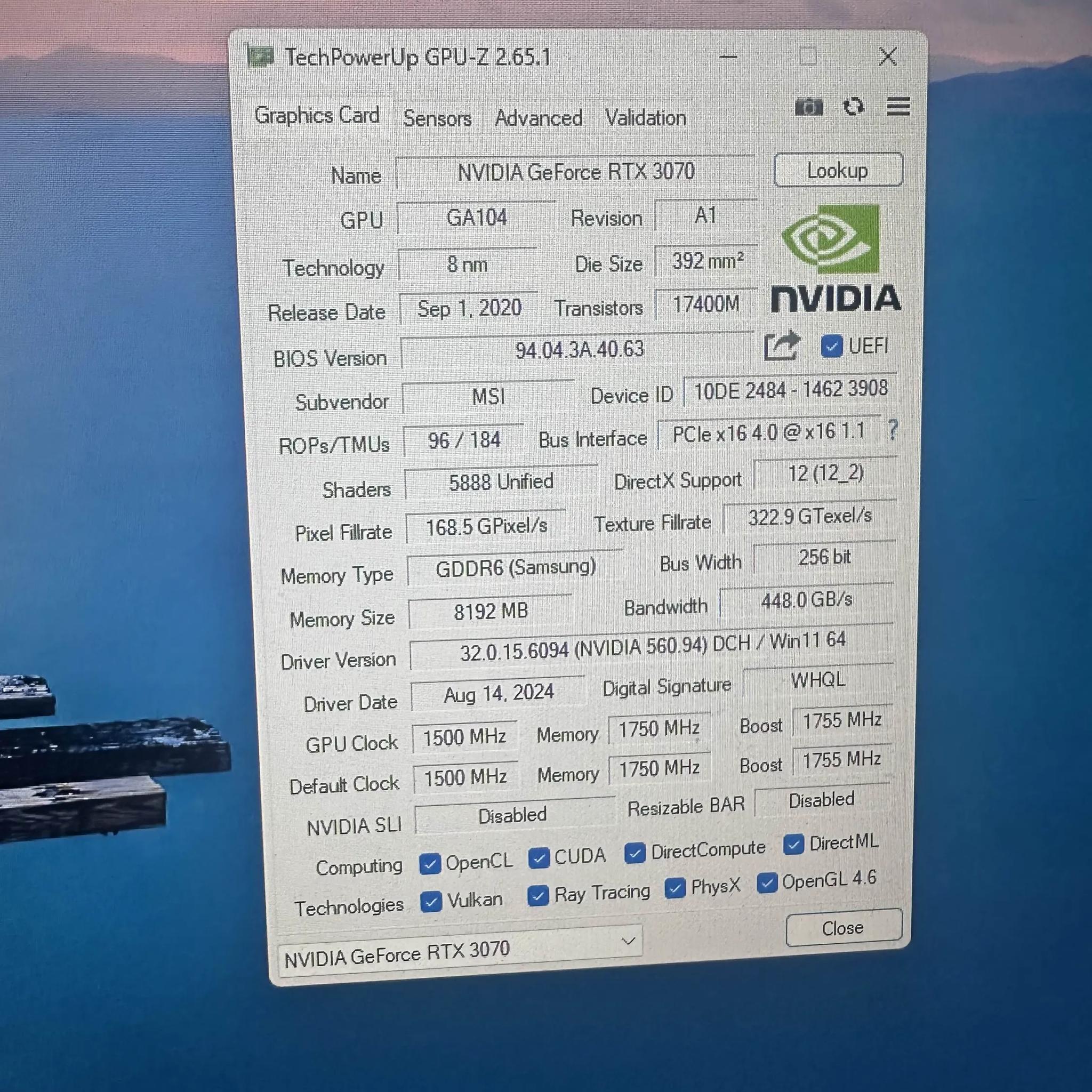Screen dimensions: 1092x1092
Task: Toggle the UEFI checkbox
Action: 831,346
